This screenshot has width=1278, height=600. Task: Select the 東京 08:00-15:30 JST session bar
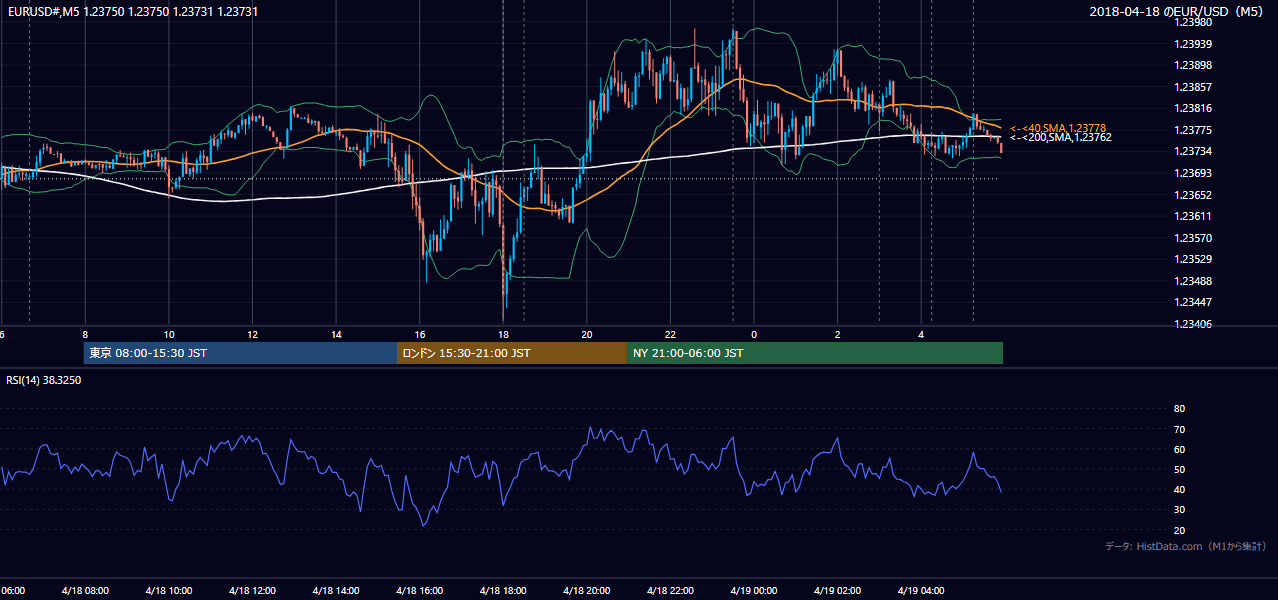(x=240, y=353)
